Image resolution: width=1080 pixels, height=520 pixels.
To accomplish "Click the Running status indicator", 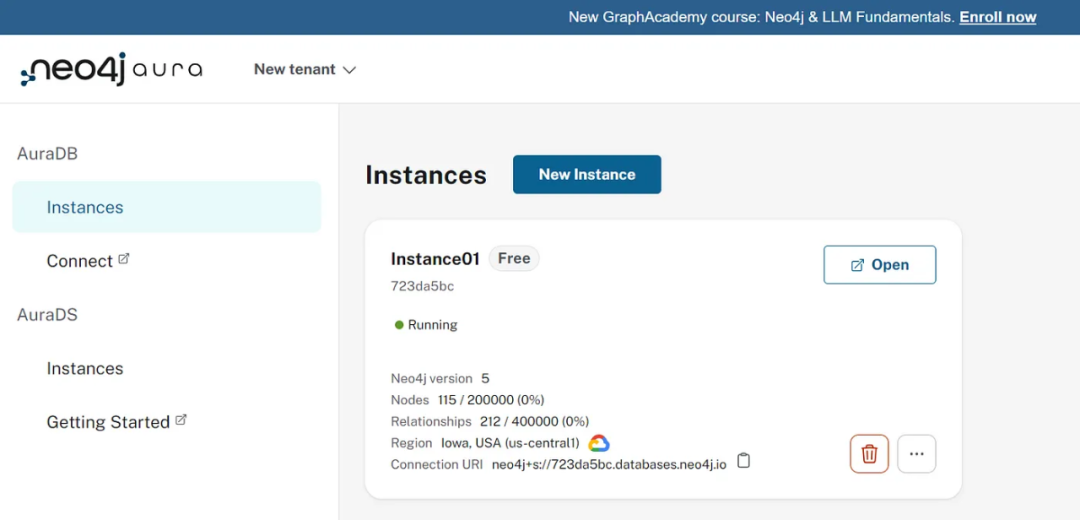I will tap(426, 325).
